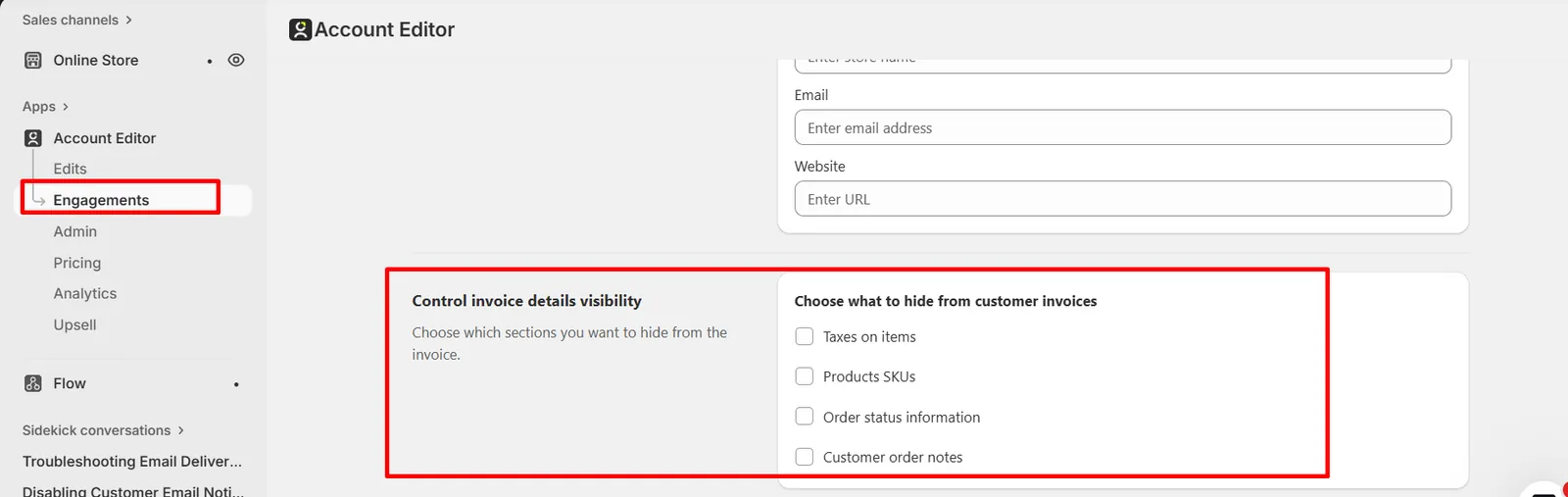The height and width of the screenshot is (497, 1568).
Task: Click 'Control invoice details visibility' heading
Action: [x=526, y=301]
